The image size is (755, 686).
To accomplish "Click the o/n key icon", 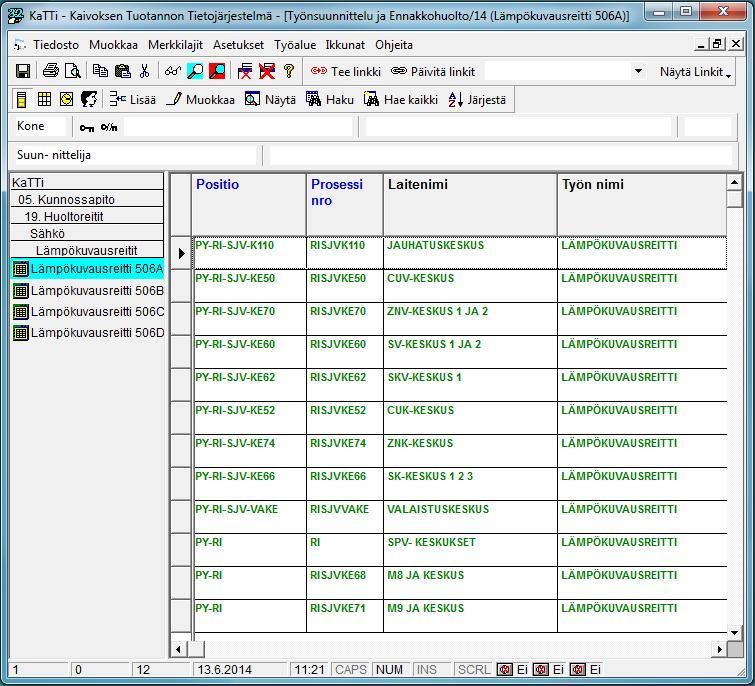I will [x=109, y=127].
